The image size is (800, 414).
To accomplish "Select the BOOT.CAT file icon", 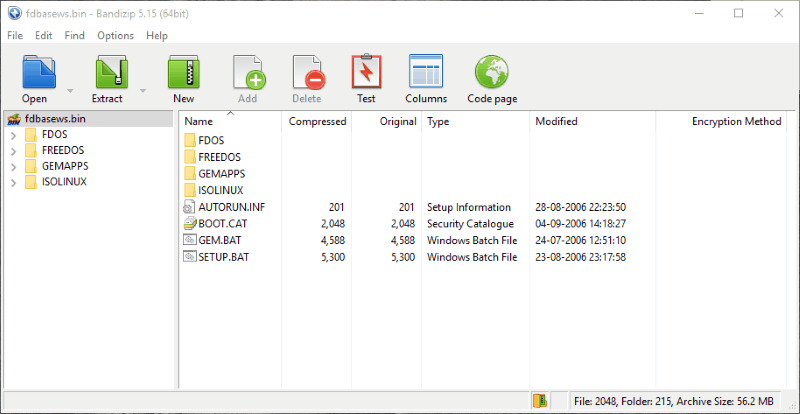I will [x=190, y=224].
